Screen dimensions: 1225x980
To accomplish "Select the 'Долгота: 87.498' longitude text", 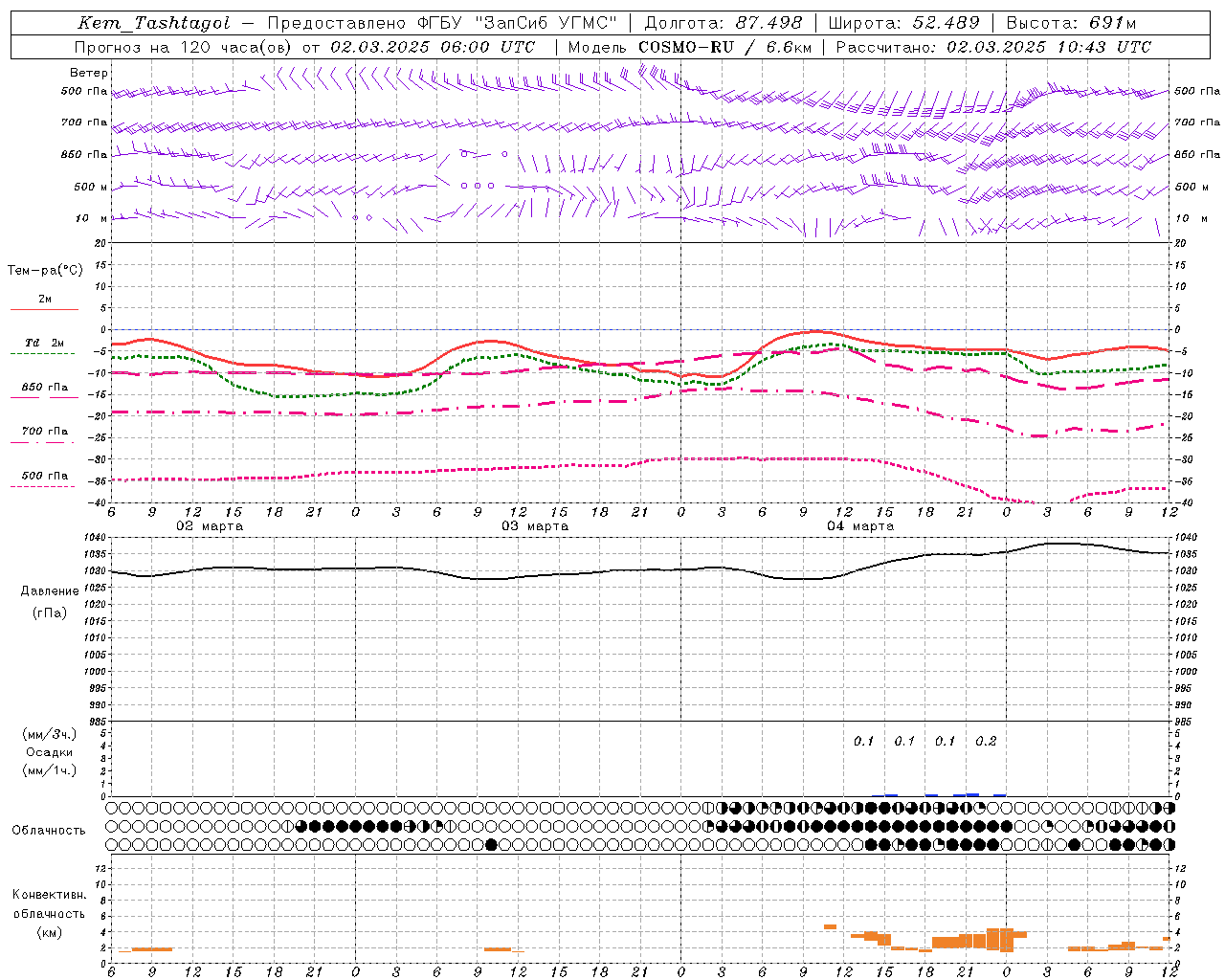I will click(723, 23).
